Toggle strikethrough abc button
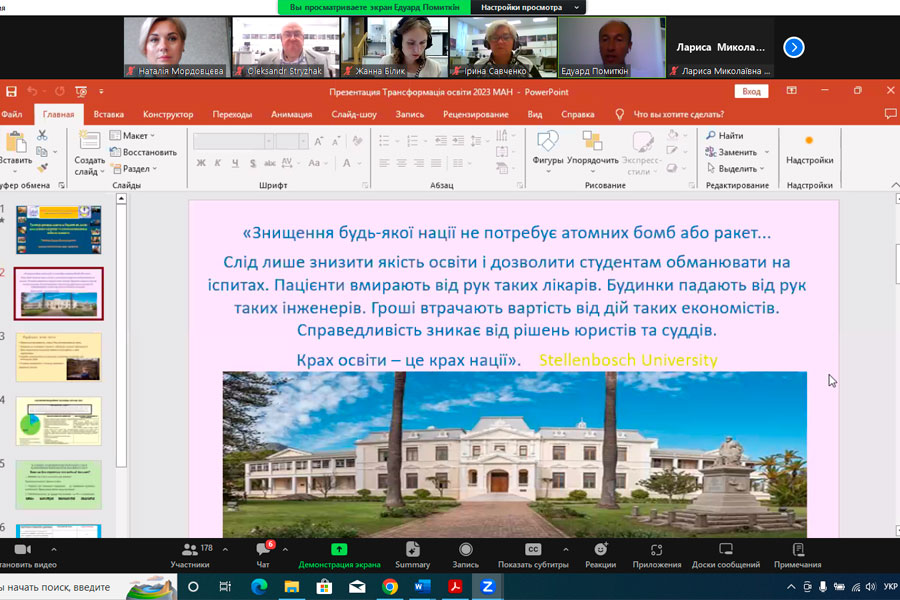This screenshot has width=900, height=600. click(270, 163)
